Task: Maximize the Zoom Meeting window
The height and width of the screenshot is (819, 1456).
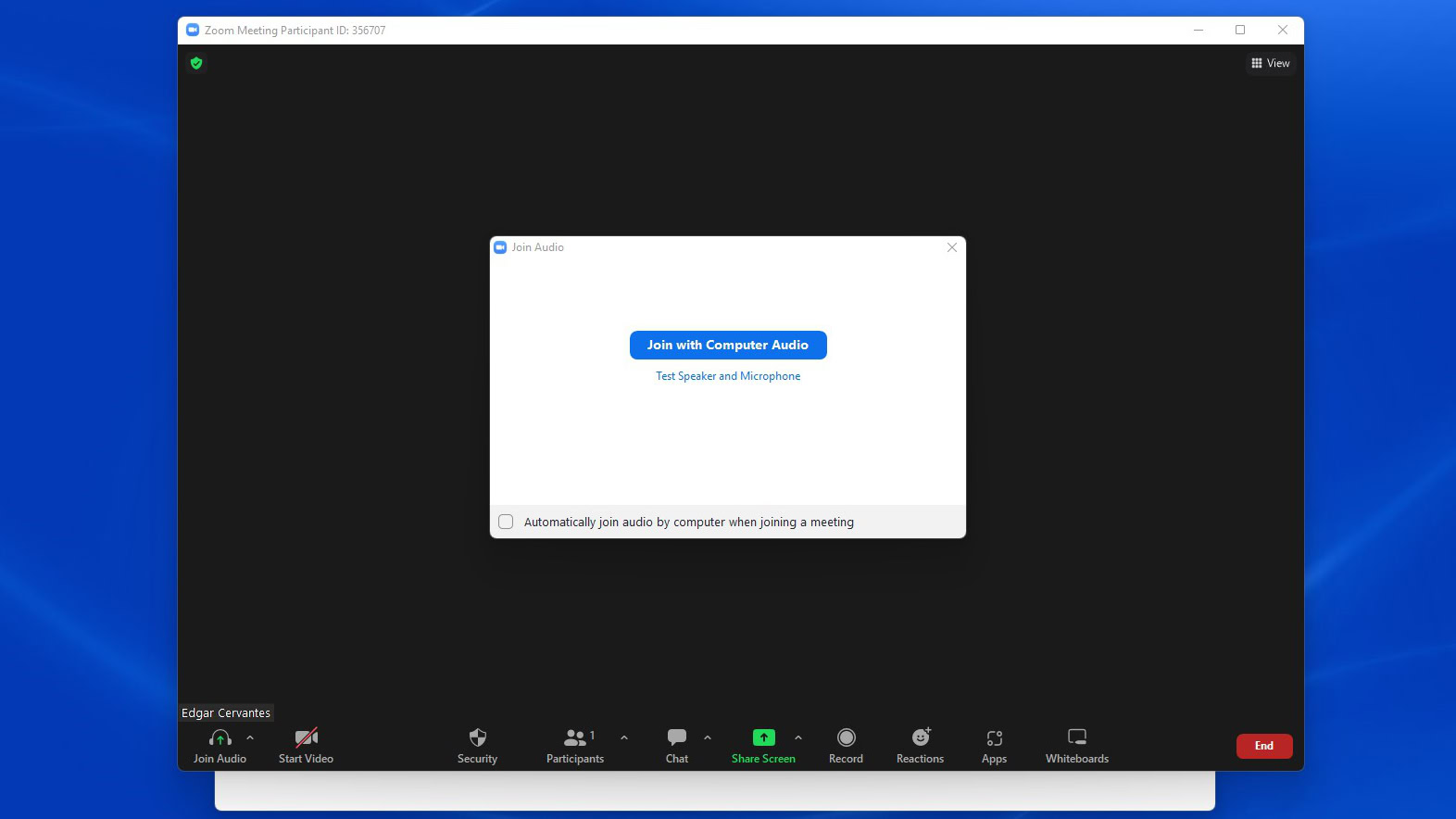Action: pyautogui.click(x=1240, y=30)
